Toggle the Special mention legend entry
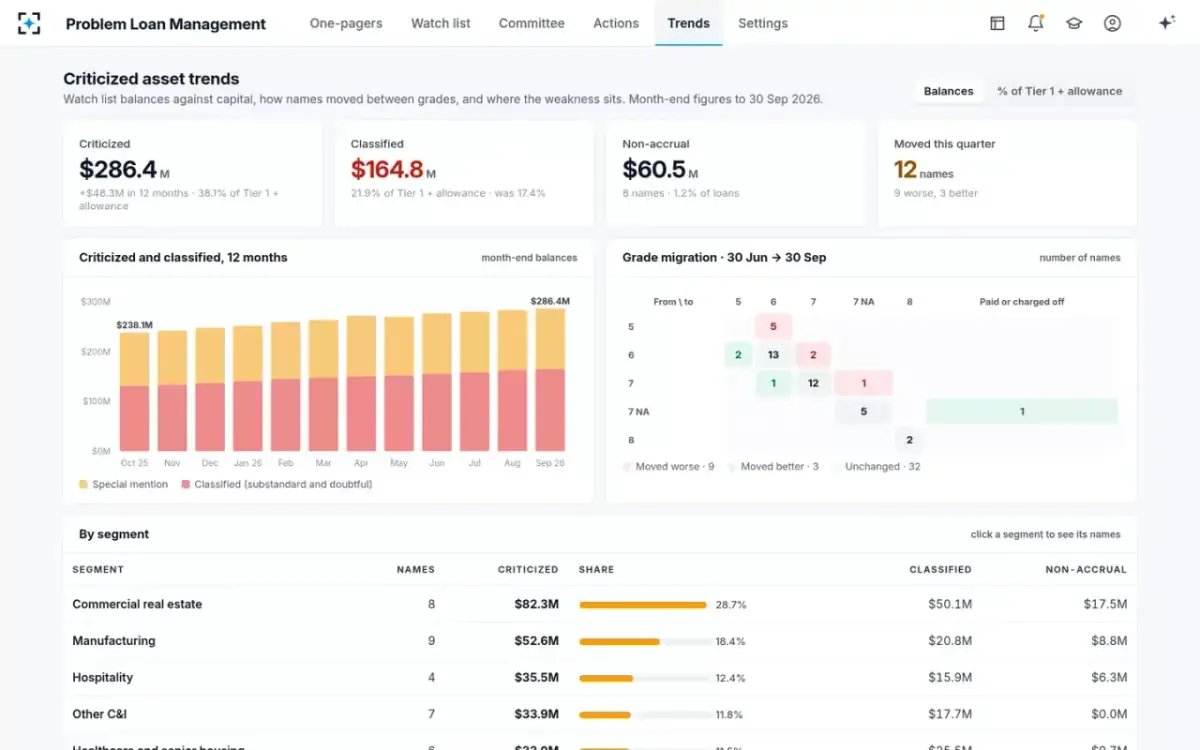The image size is (1200, 750). [124, 484]
